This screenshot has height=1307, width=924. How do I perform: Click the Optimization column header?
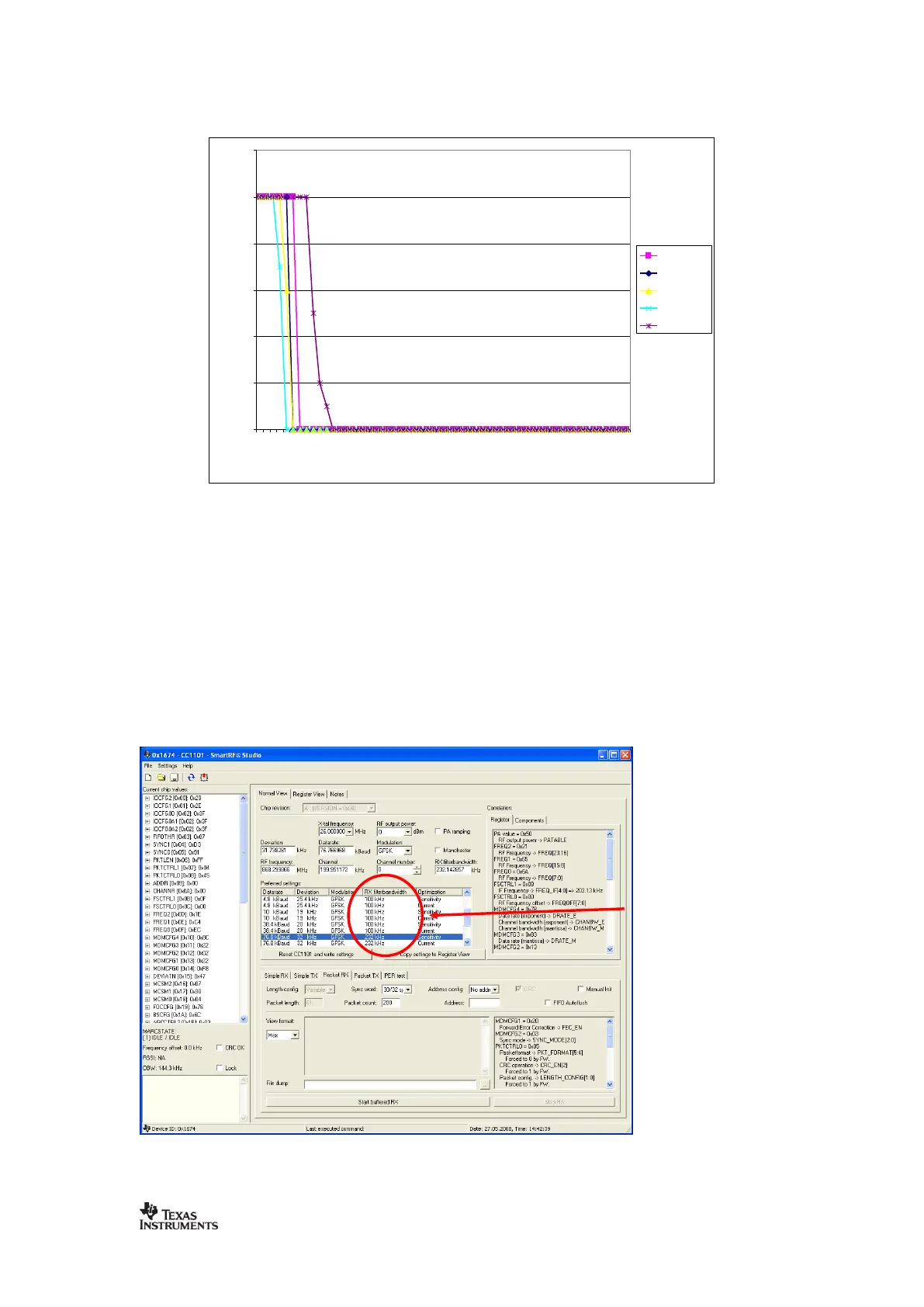(439, 892)
